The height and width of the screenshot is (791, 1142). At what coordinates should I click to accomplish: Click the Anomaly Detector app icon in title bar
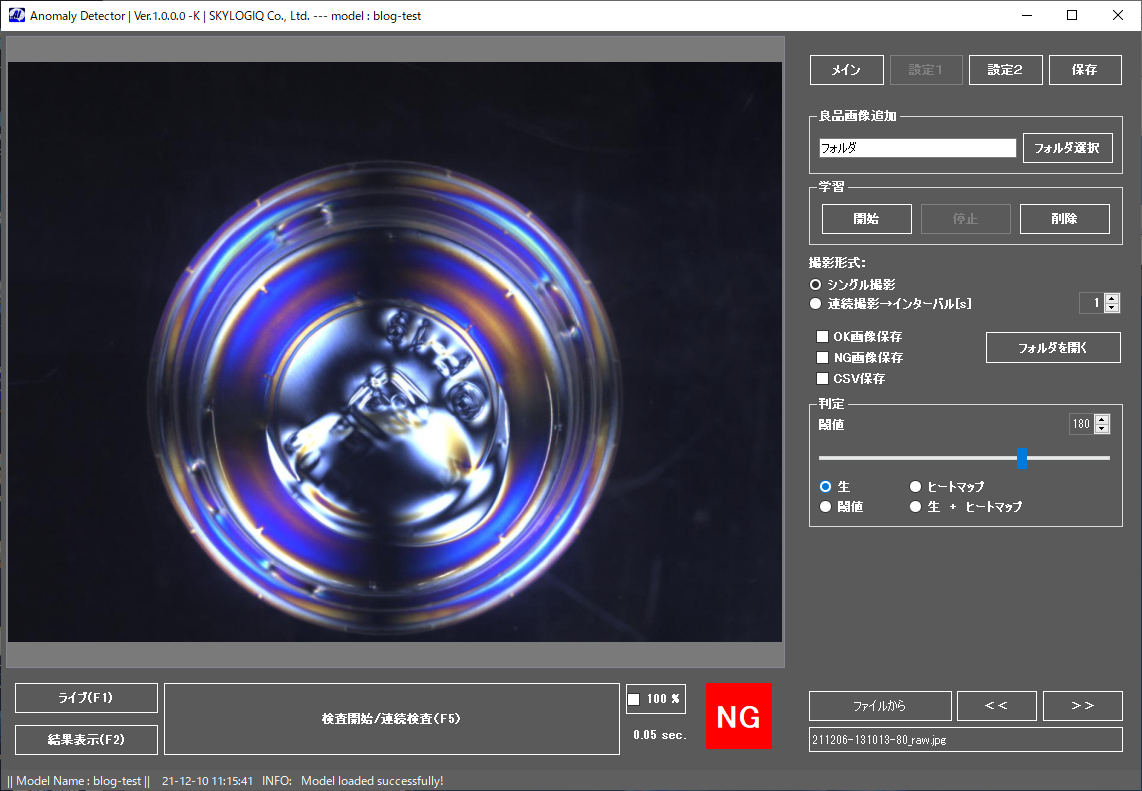tap(16, 15)
